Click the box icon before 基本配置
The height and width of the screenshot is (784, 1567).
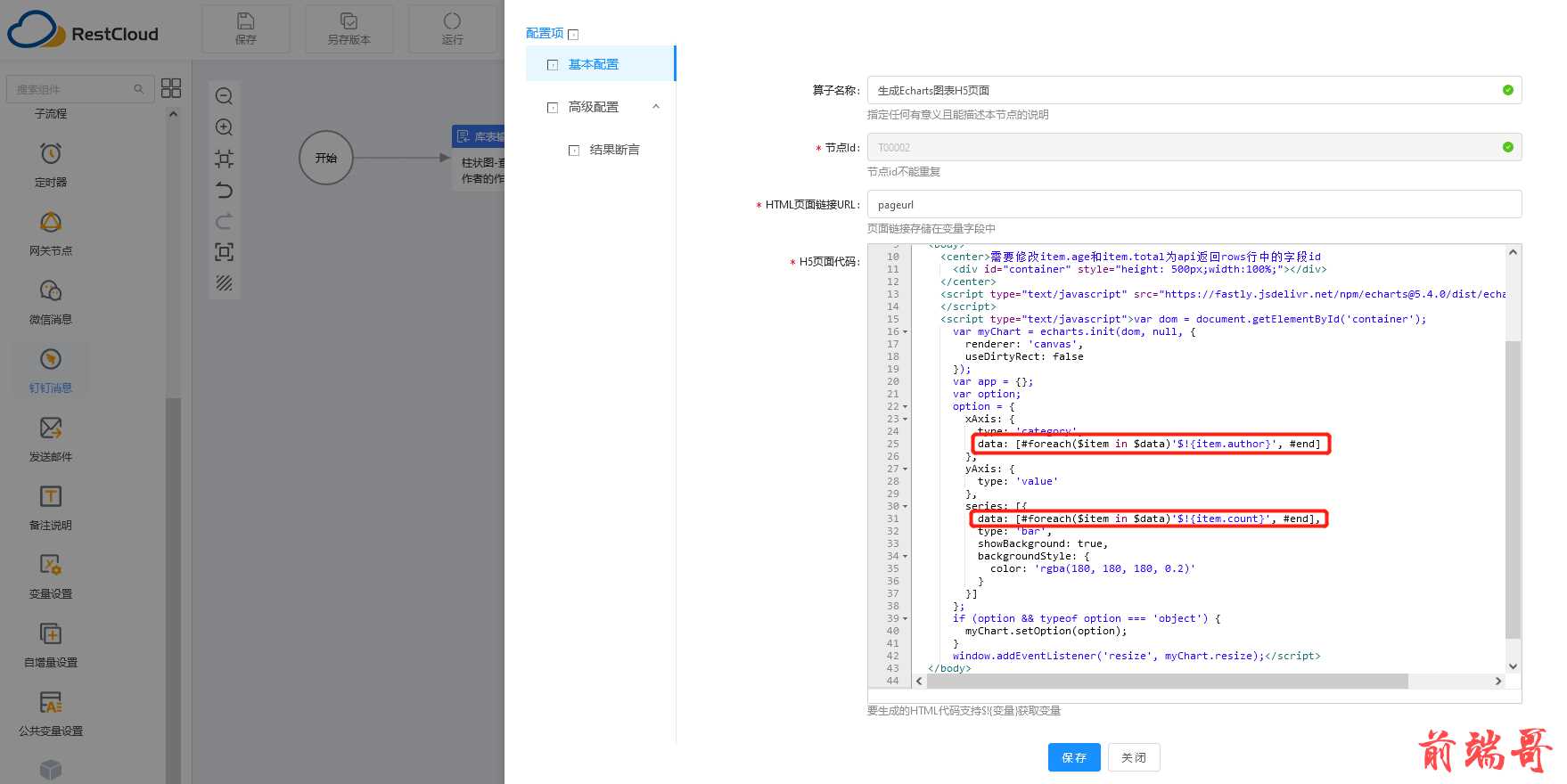[x=553, y=65]
